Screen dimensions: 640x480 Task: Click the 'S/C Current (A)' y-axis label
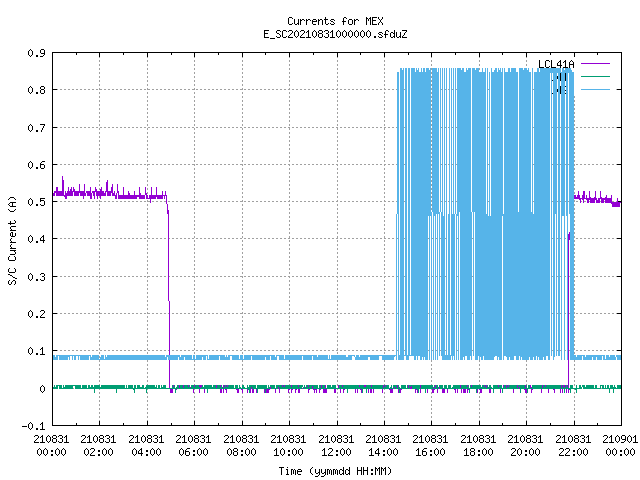pyautogui.click(x=12, y=241)
